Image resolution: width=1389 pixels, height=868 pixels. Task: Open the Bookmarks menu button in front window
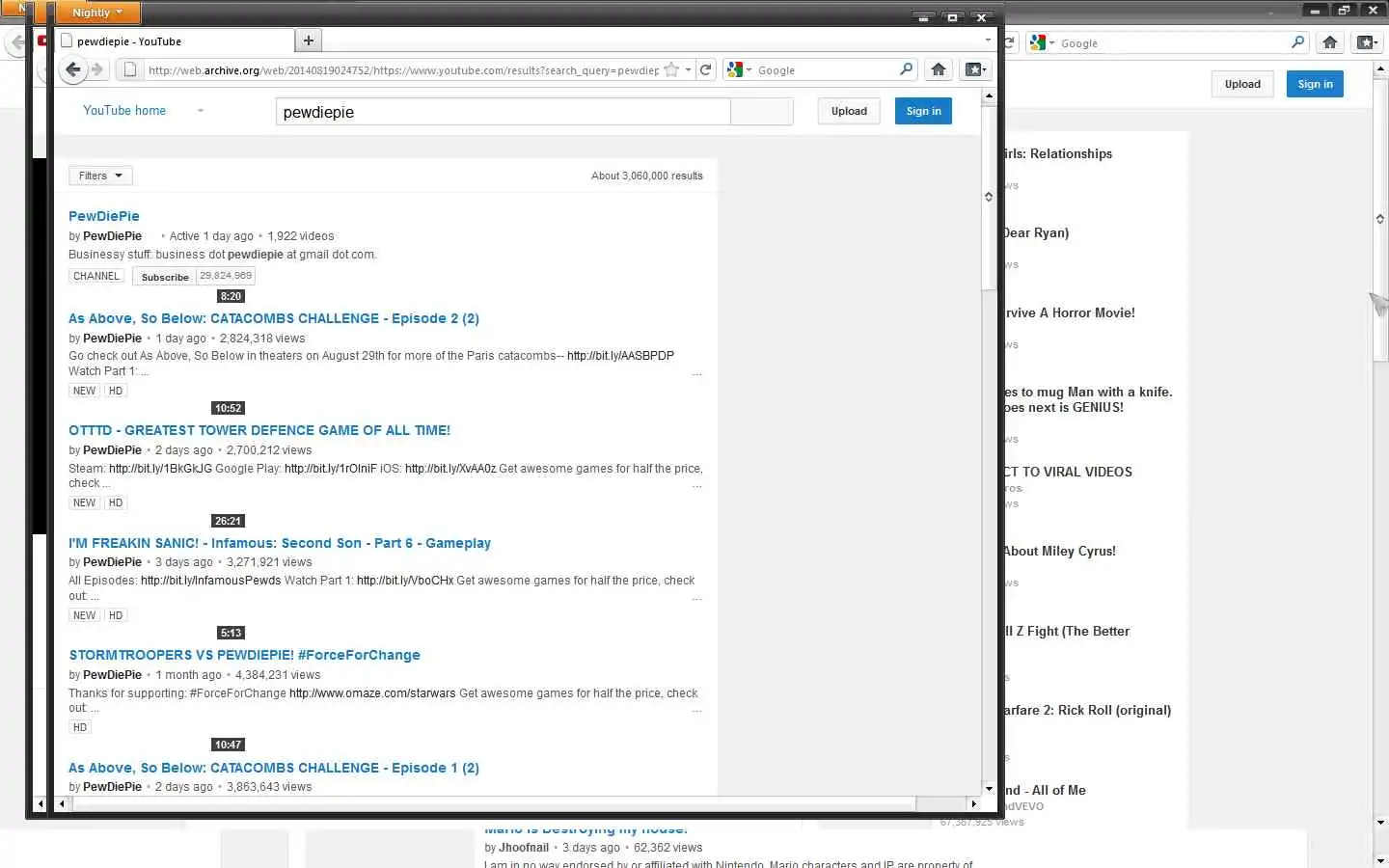click(x=974, y=69)
